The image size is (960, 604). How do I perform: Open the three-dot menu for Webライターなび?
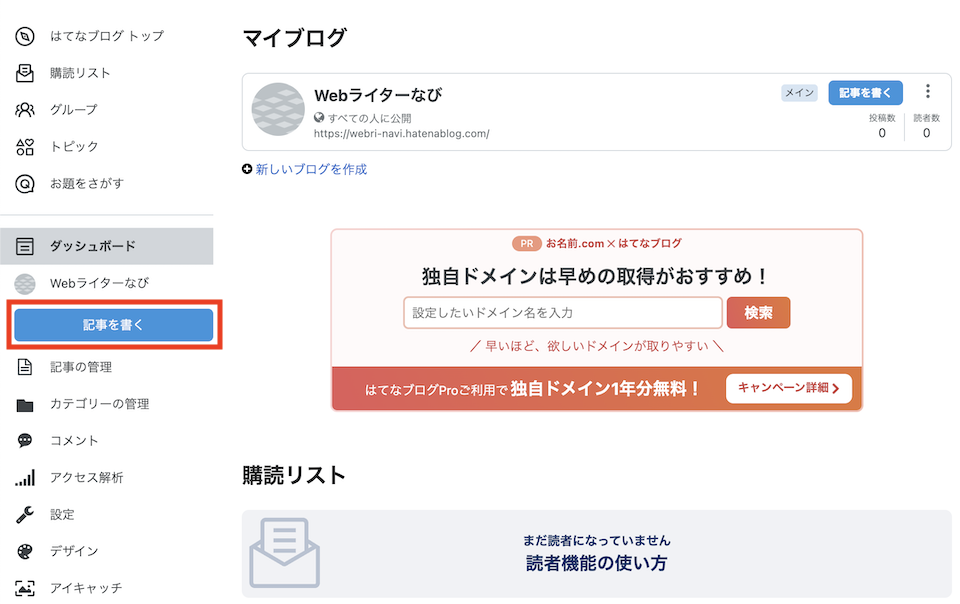[928, 92]
